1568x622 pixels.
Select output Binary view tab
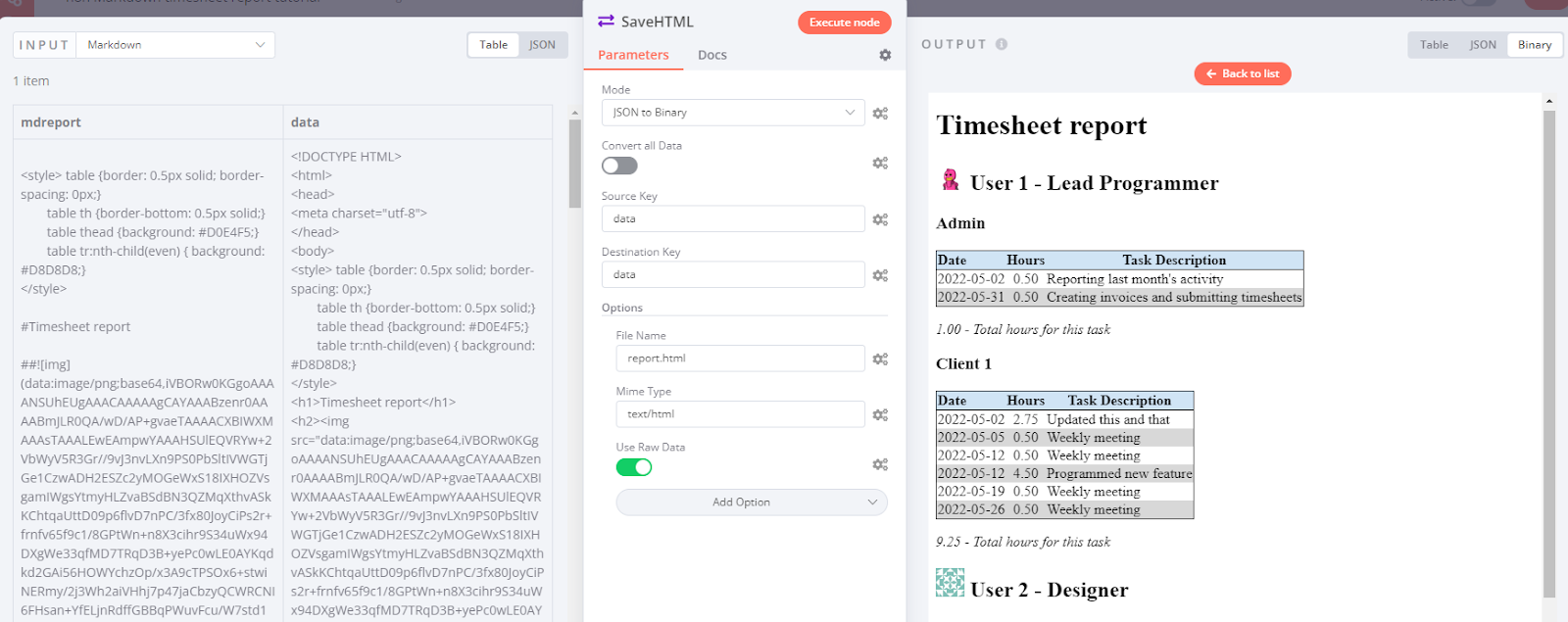(x=1535, y=45)
